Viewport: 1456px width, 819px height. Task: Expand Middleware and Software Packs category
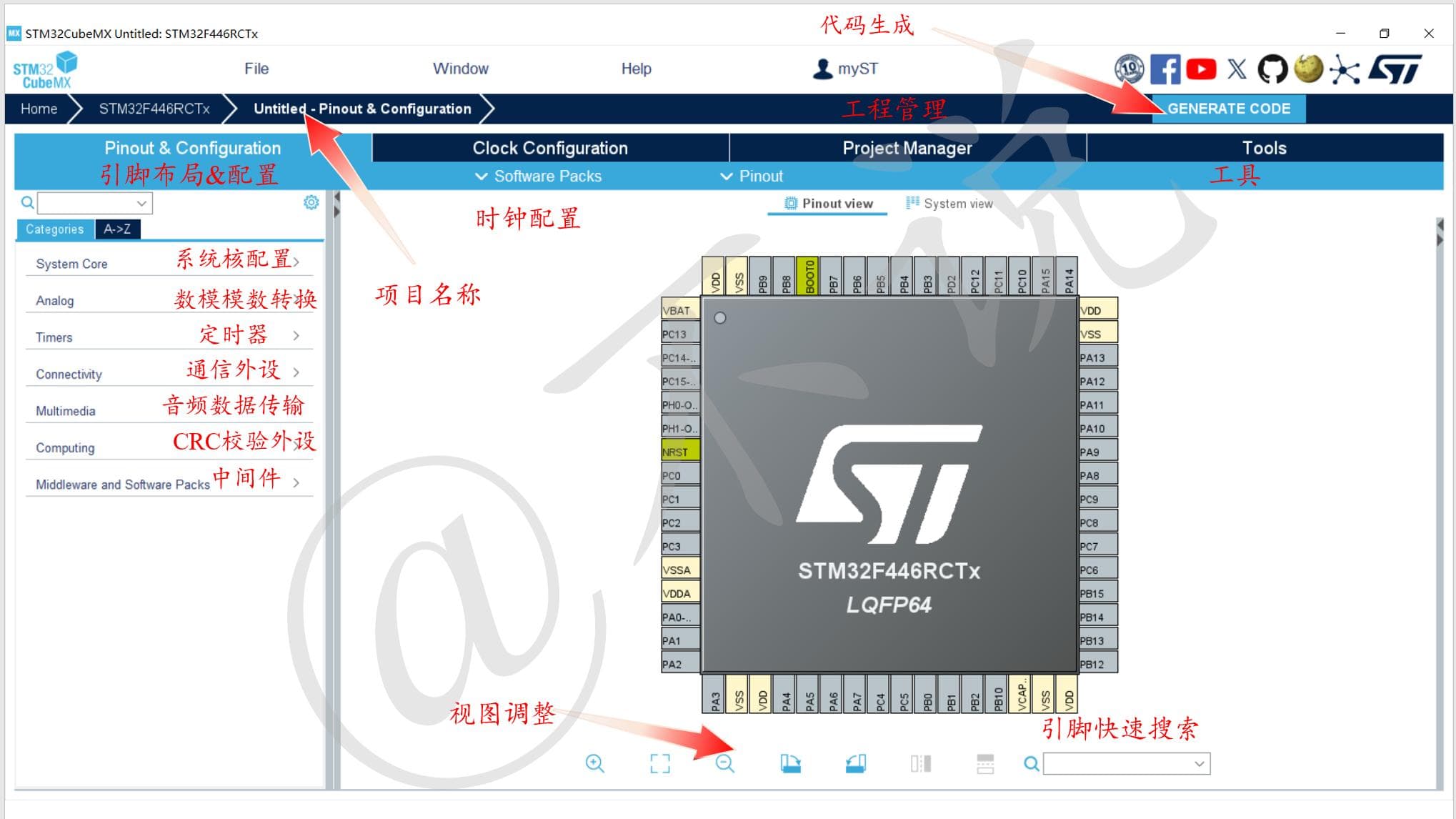(x=169, y=484)
